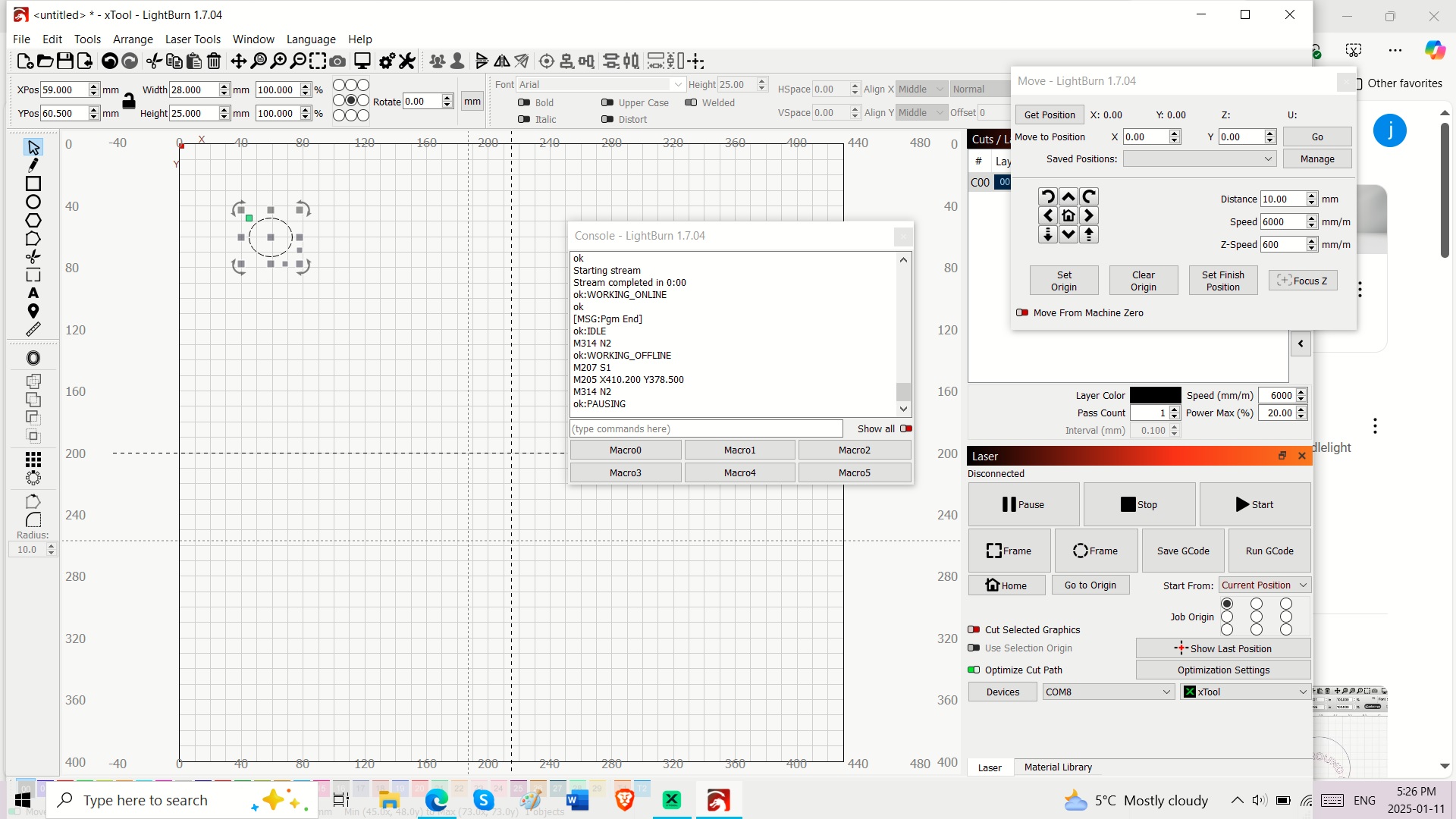Select the pointer Select tool
The image size is (1456, 819).
tap(33, 147)
